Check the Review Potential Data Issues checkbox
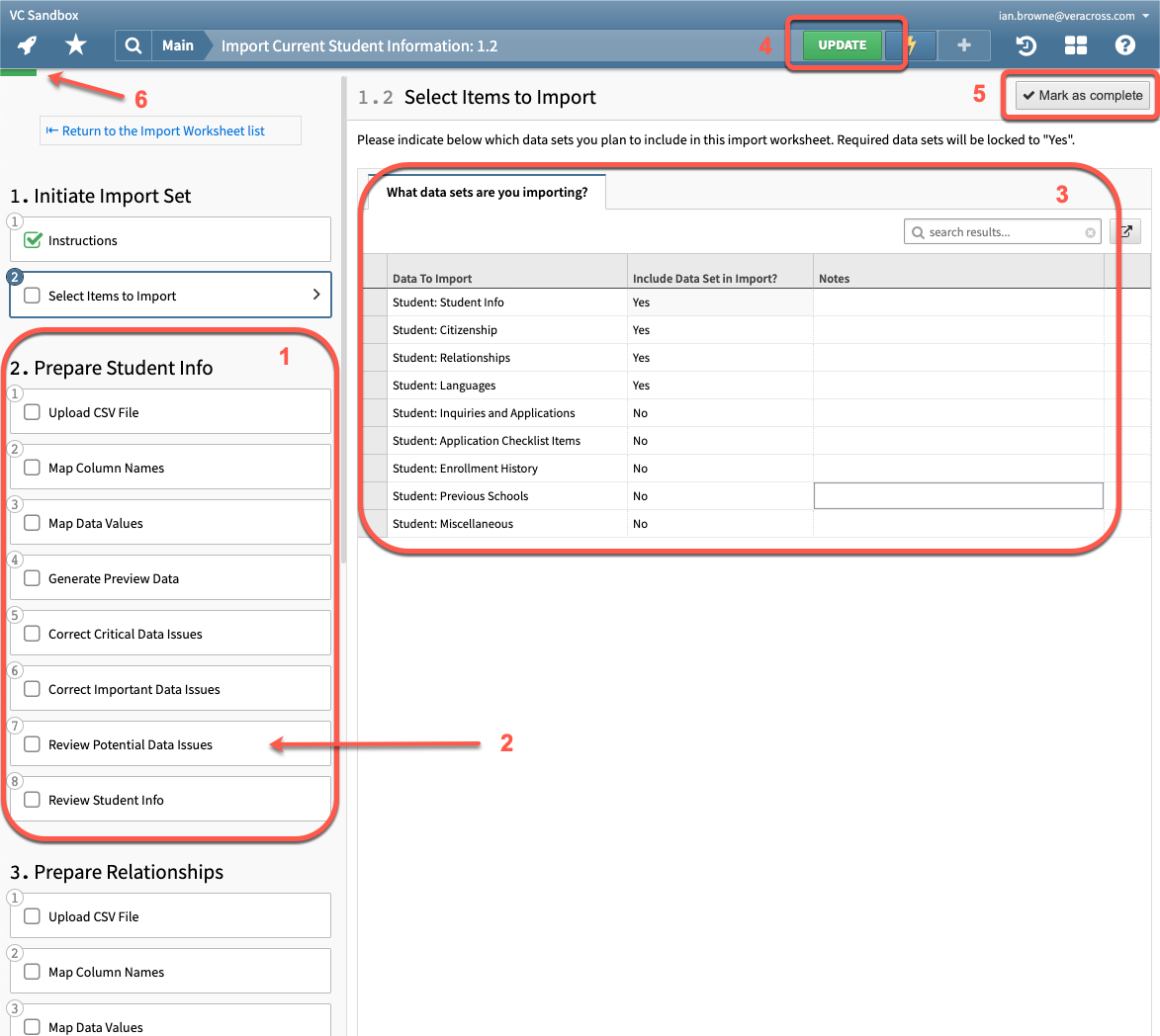Viewport: 1160px width, 1036px height. tap(34, 742)
